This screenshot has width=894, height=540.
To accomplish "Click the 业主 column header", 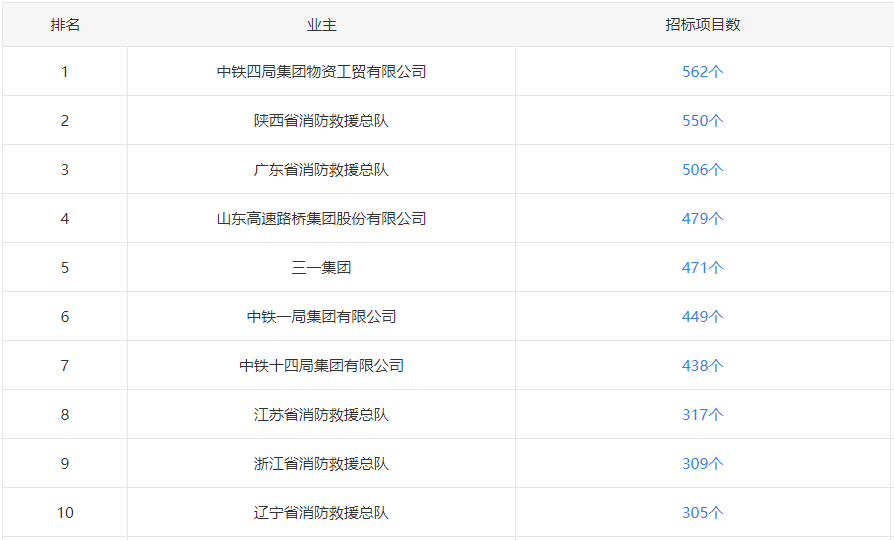I will click(x=322, y=25).
